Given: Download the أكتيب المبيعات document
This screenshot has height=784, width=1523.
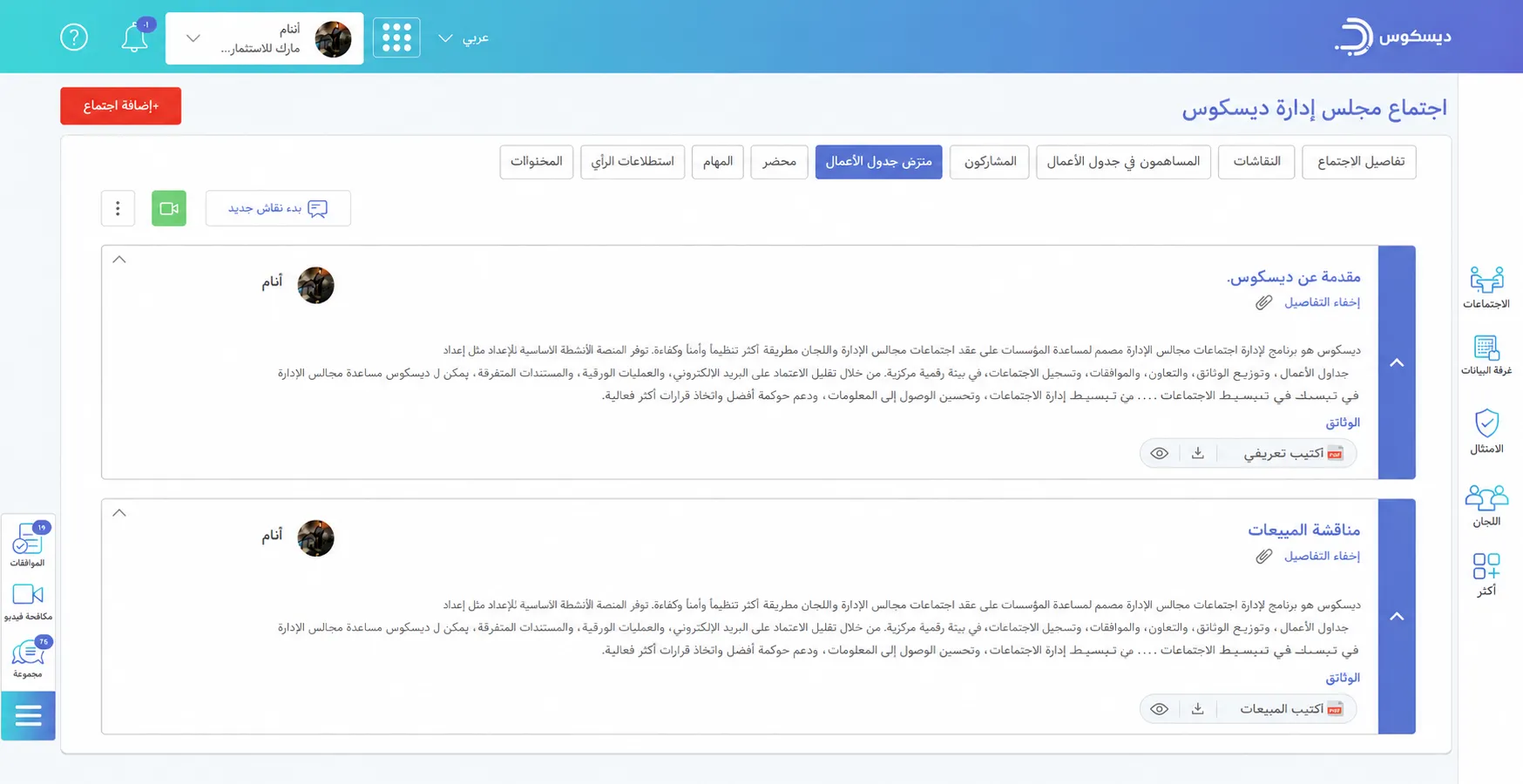Looking at the screenshot, I should 1198,709.
